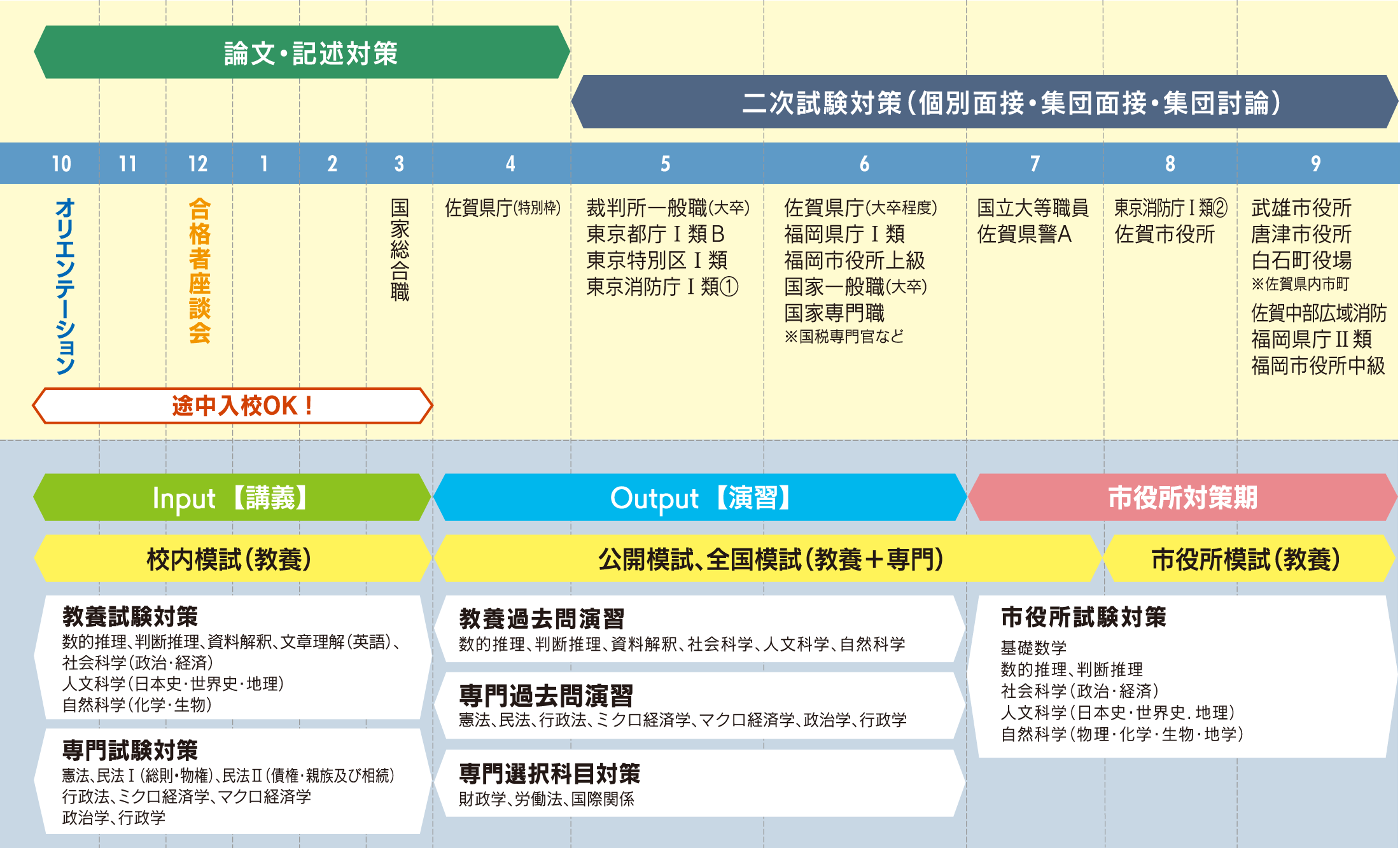Click the 教養過去問演習 heading
The width and height of the screenshot is (1400, 848).
(x=542, y=618)
